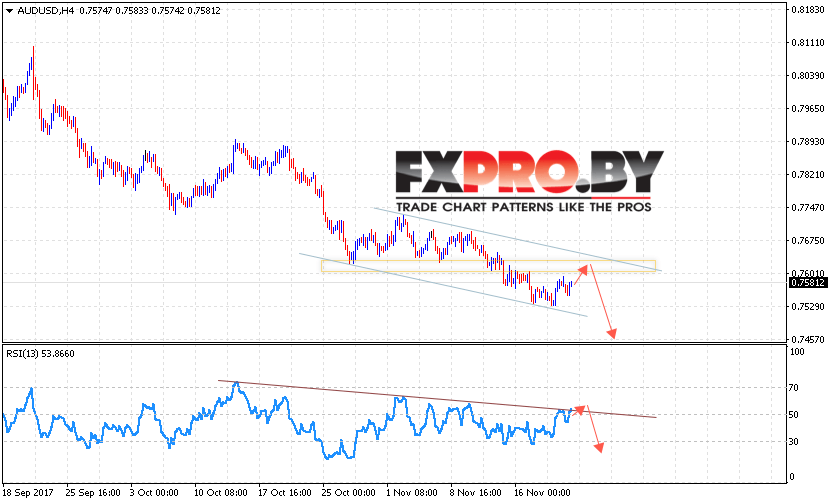The image size is (829, 504).
Task: Select the 18 Sep 2017 time label
Action: point(27,493)
